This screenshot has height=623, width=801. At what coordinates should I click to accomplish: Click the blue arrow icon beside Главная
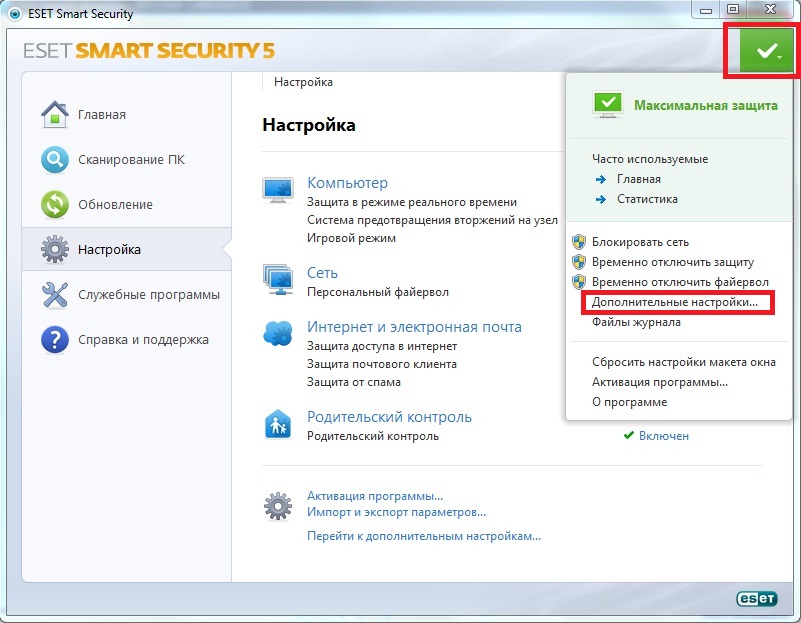601,179
